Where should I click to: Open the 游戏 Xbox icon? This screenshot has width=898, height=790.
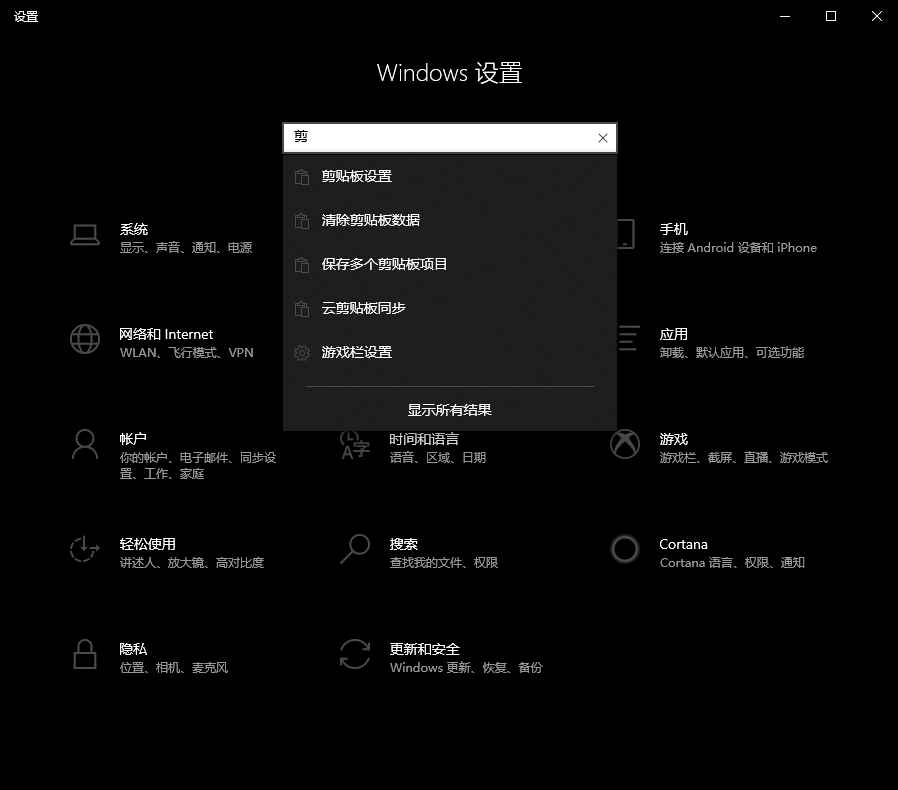625,445
